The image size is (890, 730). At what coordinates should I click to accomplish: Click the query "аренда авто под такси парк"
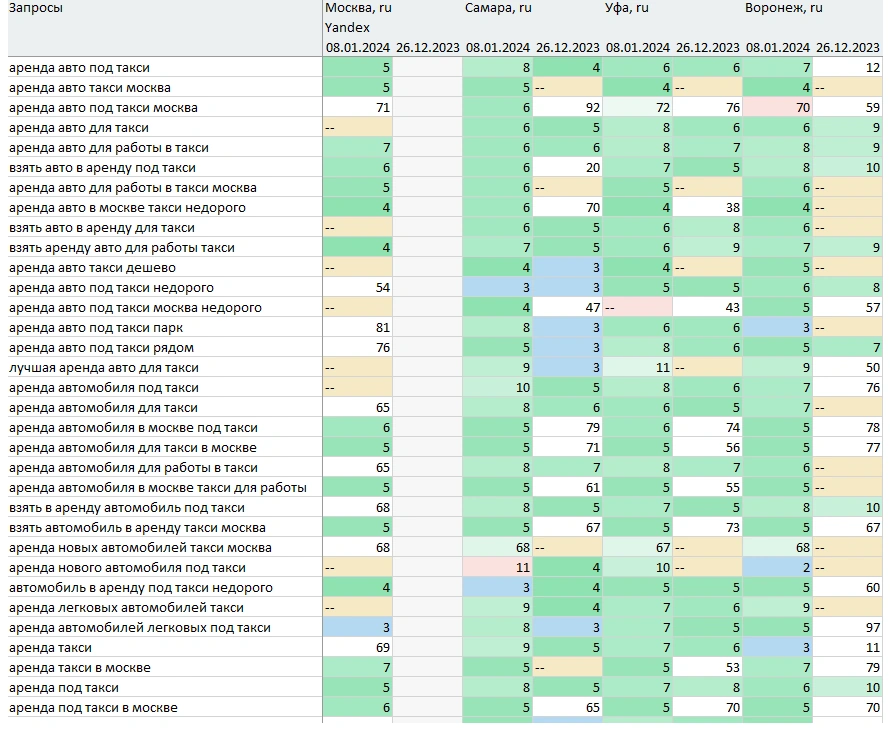click(x=96, y=328)
